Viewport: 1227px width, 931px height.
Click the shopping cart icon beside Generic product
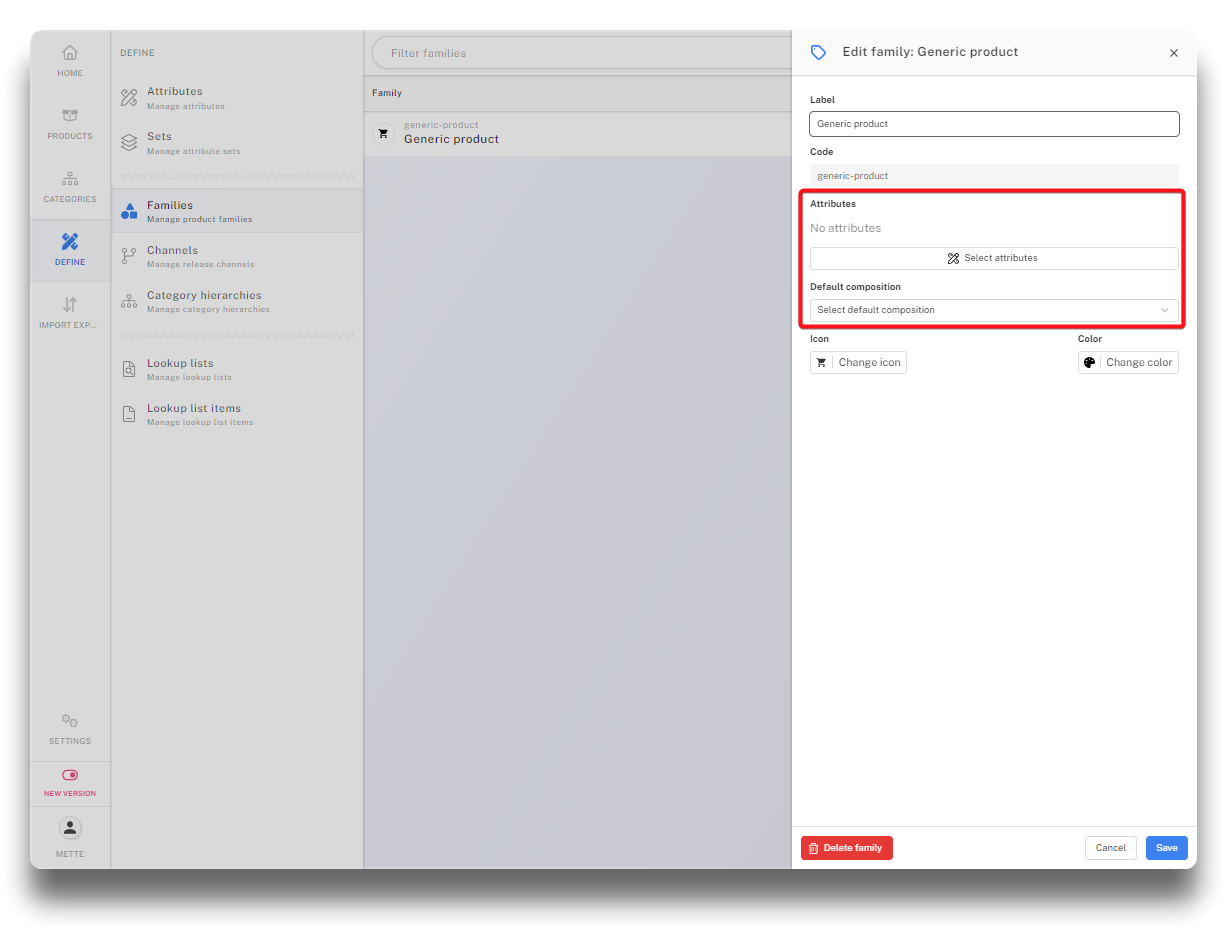click(x=383, y=133)
